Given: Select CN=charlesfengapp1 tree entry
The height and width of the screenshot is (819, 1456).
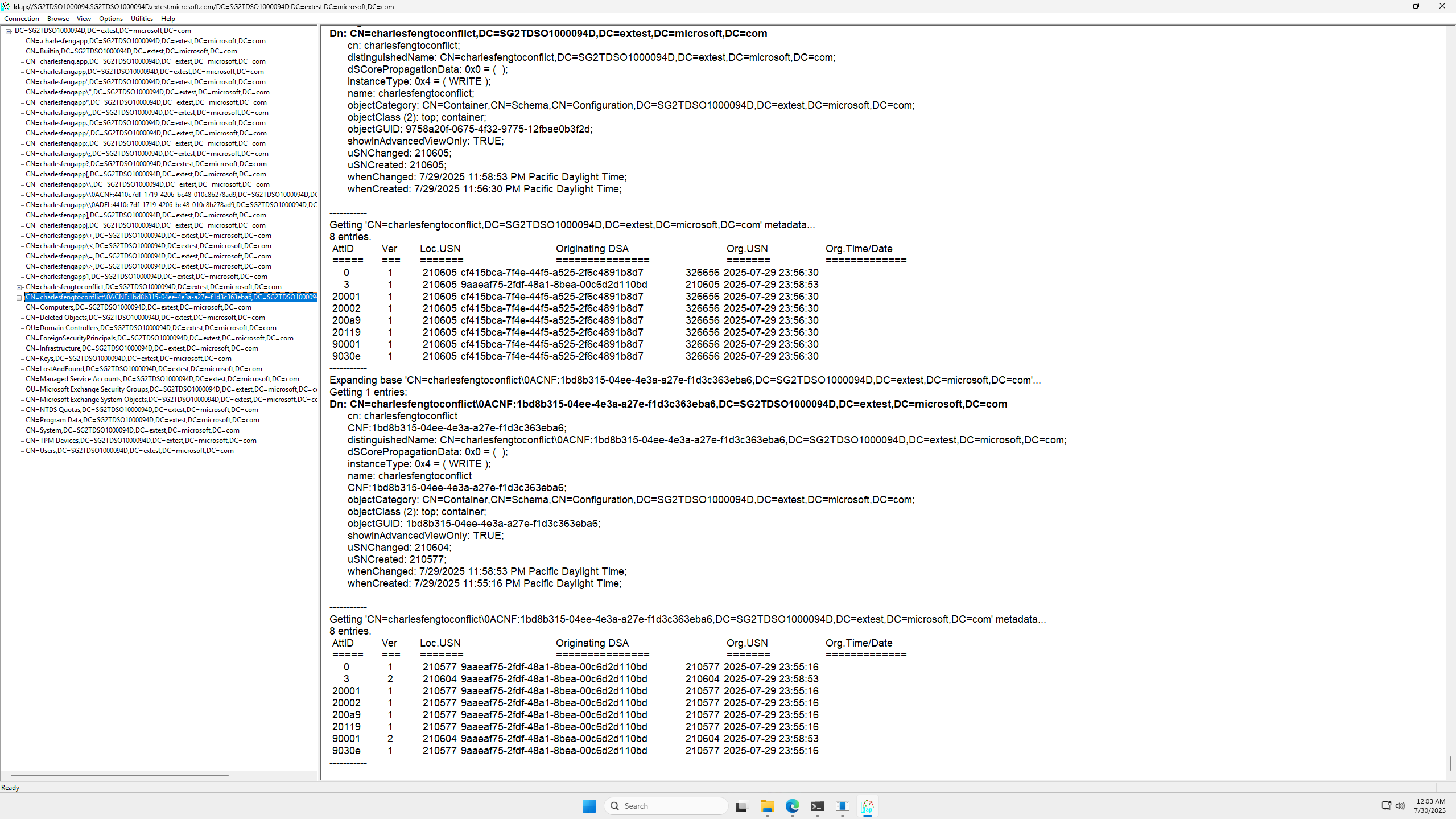Looking at the screenshot, I should click(x=146, y=277).
